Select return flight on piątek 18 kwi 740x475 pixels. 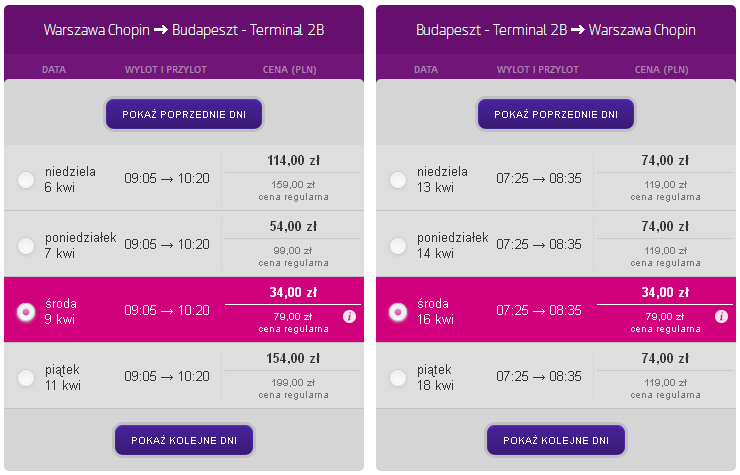[398, 377]
